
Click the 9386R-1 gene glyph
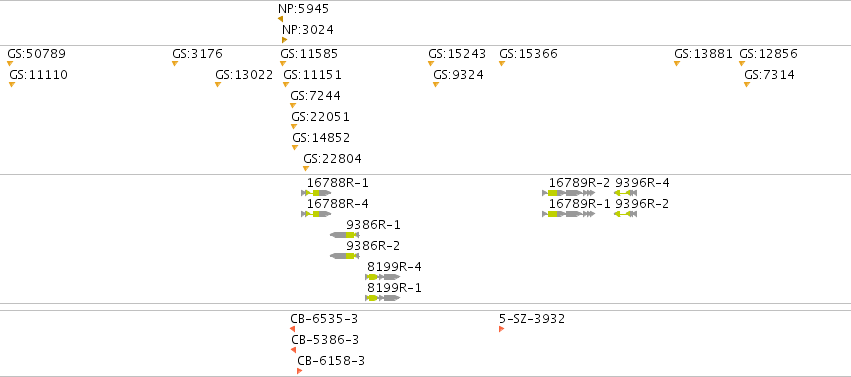click(x=345, y=235)
